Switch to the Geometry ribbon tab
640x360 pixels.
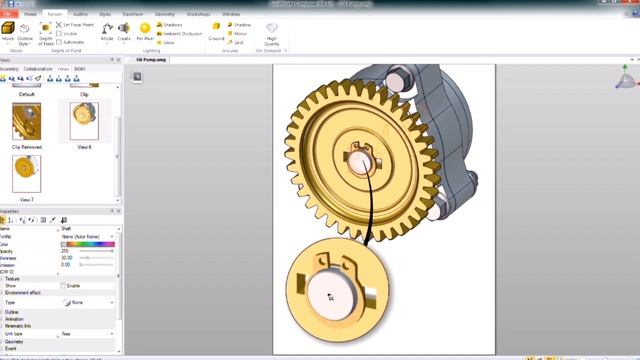(164, 14)
